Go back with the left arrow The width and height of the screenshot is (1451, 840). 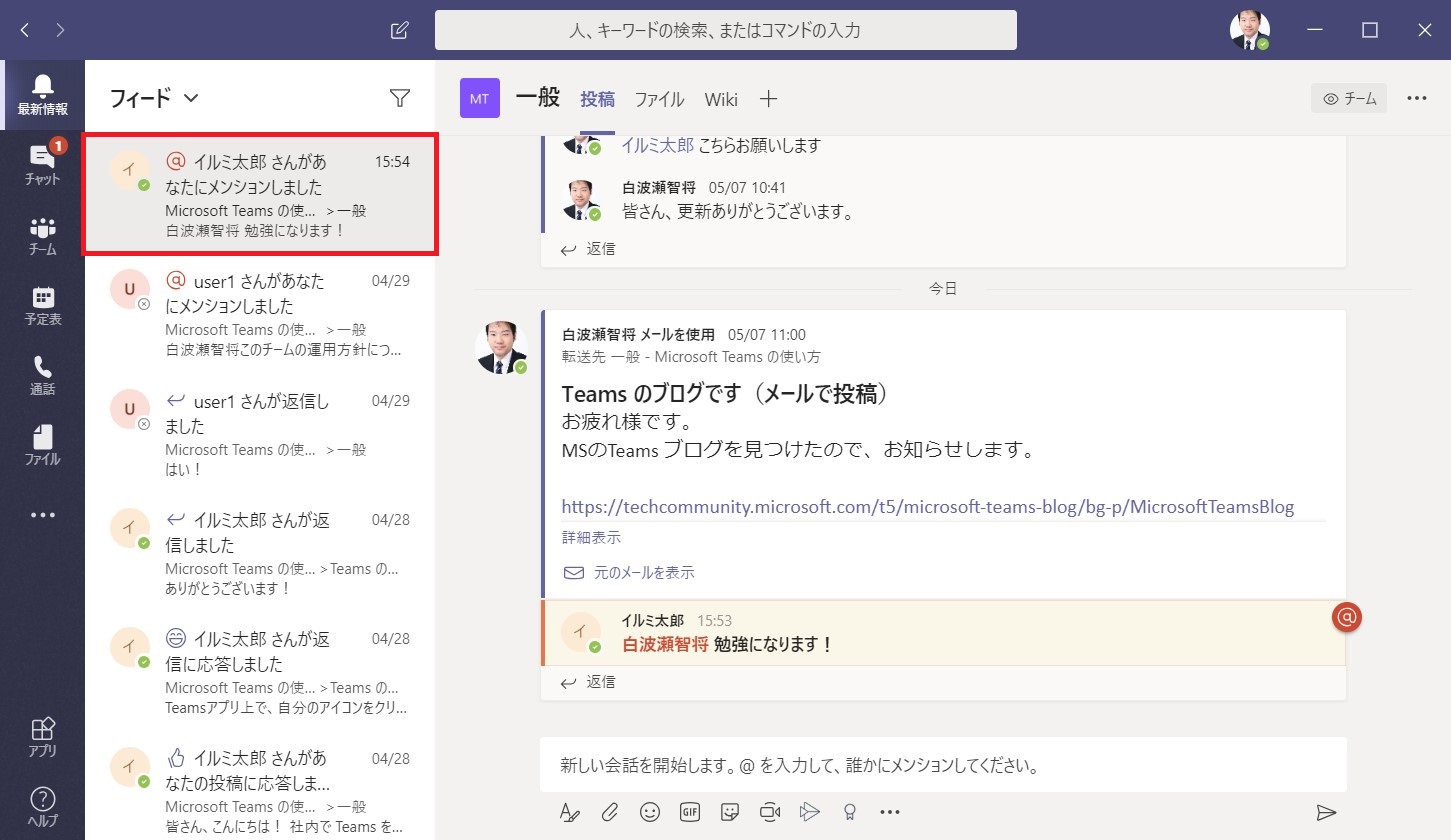(x=24, y=30)
